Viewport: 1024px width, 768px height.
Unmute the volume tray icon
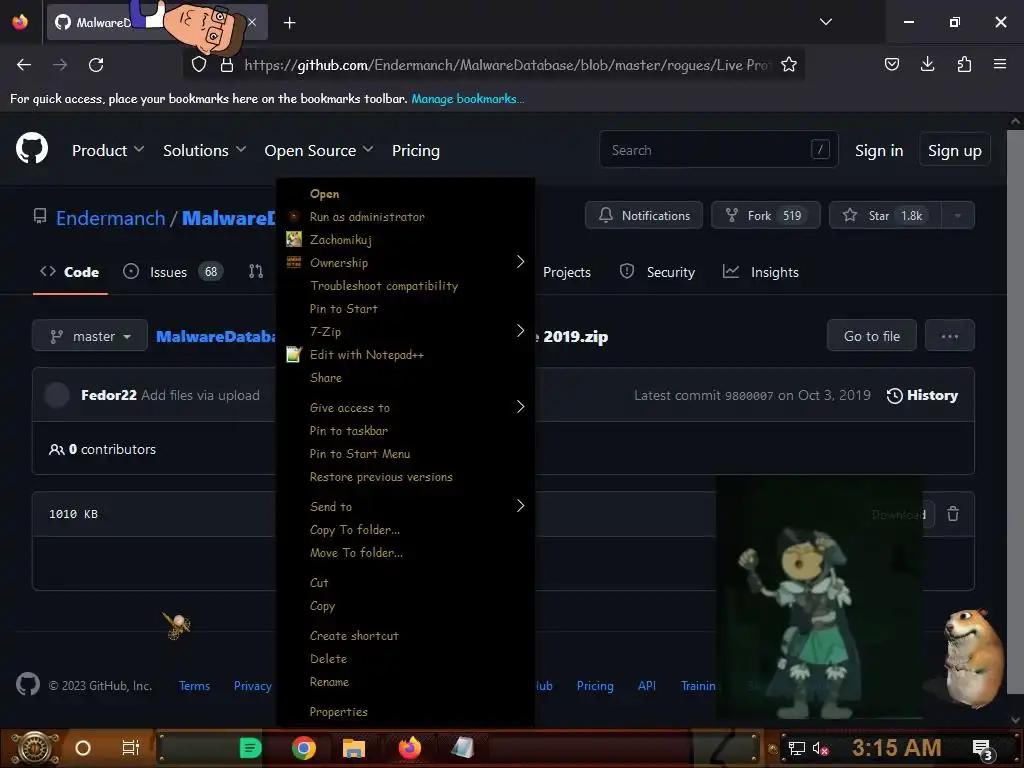pos(820,748)
